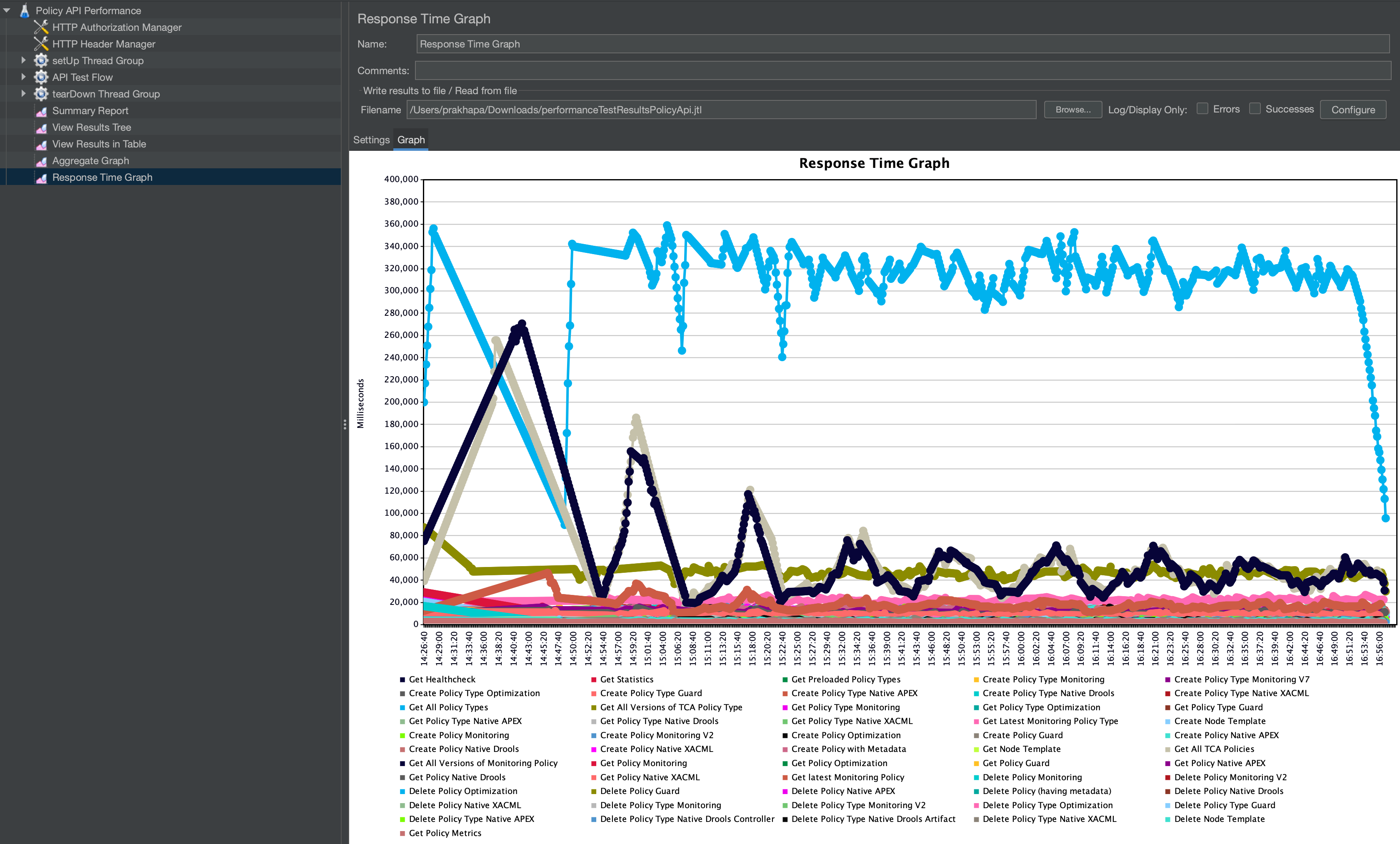Open View Results Tree in tree

pos(92,127)
